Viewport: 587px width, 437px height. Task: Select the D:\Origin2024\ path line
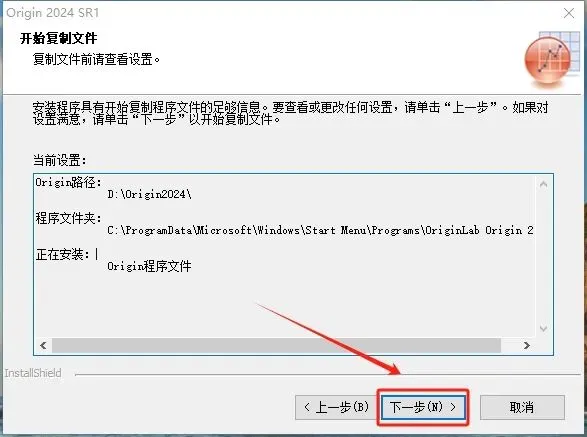[x=149, y=194]
